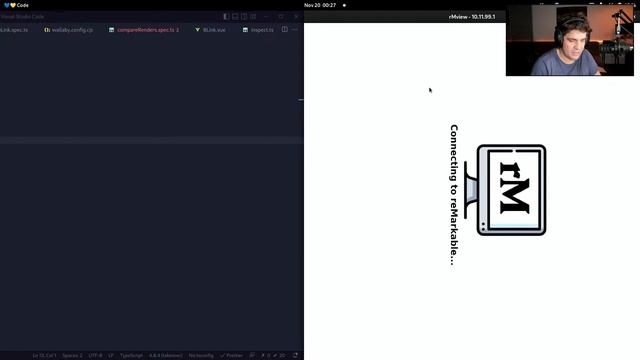Viewport: 640px width, 360px height.
Task: Open the wallaby.config.cjs editor tab
Action: [x=69, y=30]
